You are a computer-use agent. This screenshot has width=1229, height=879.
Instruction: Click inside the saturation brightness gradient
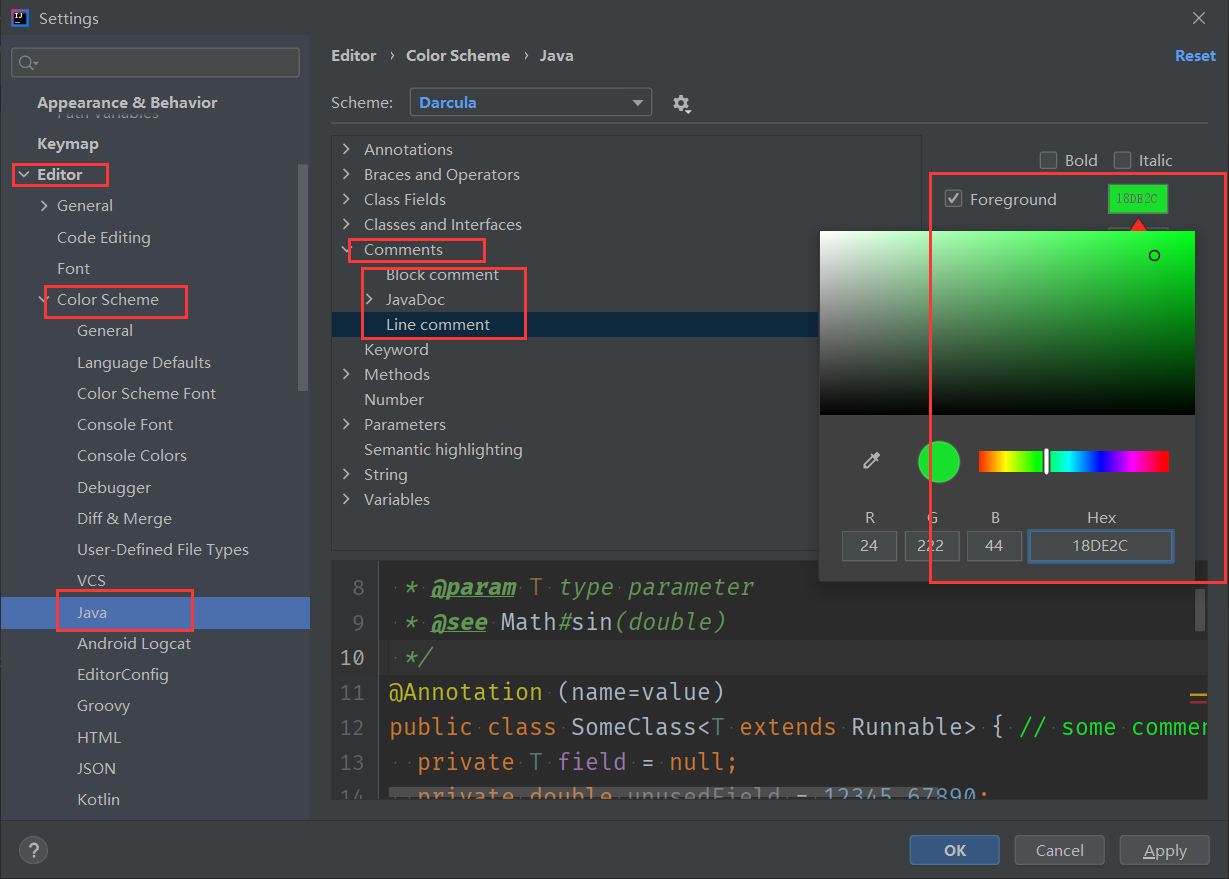[x=1007, y=323]
